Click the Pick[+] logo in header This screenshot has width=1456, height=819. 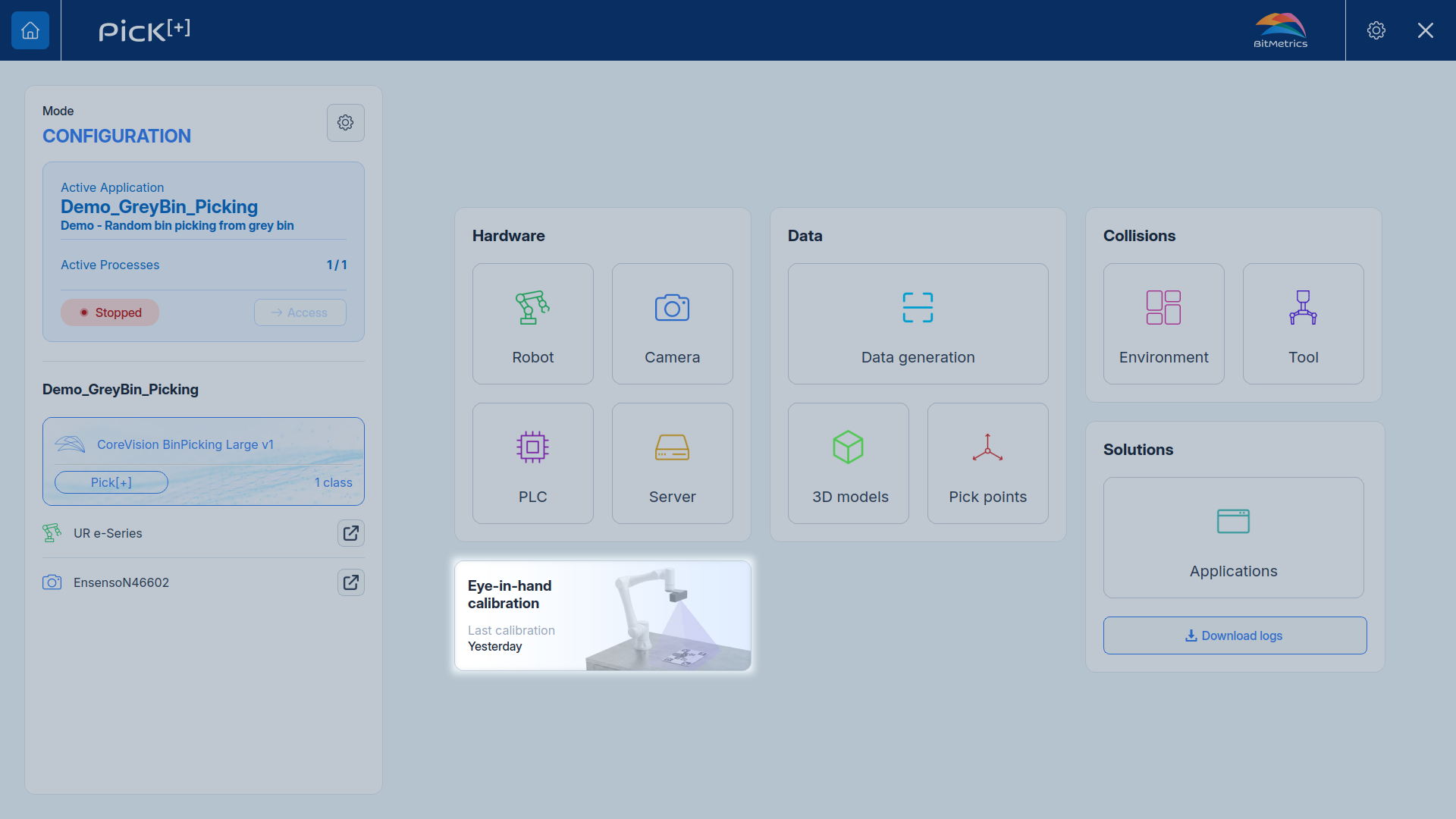tap(144, 30)
